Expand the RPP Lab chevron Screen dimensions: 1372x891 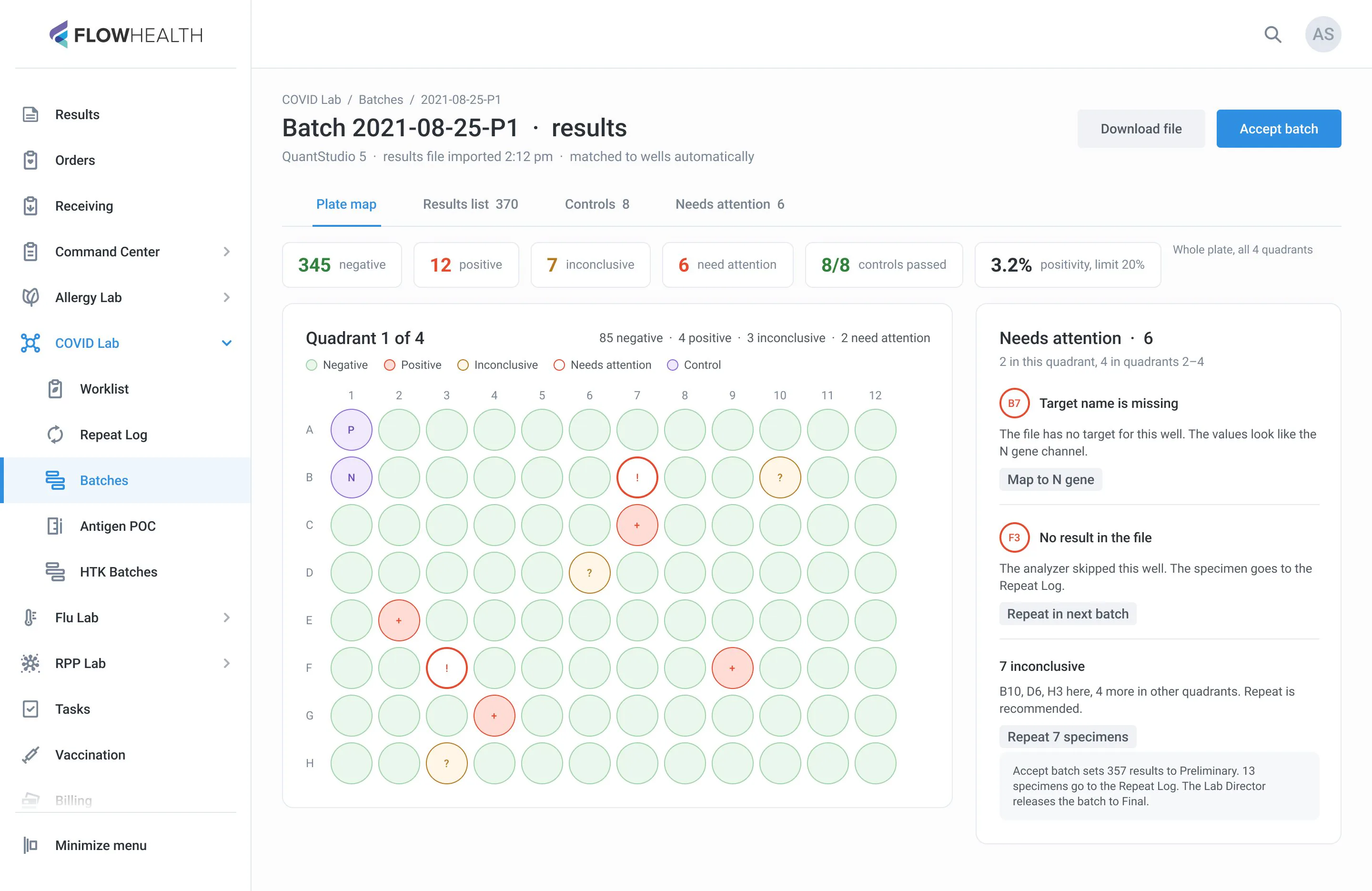[x=227, y=663]
